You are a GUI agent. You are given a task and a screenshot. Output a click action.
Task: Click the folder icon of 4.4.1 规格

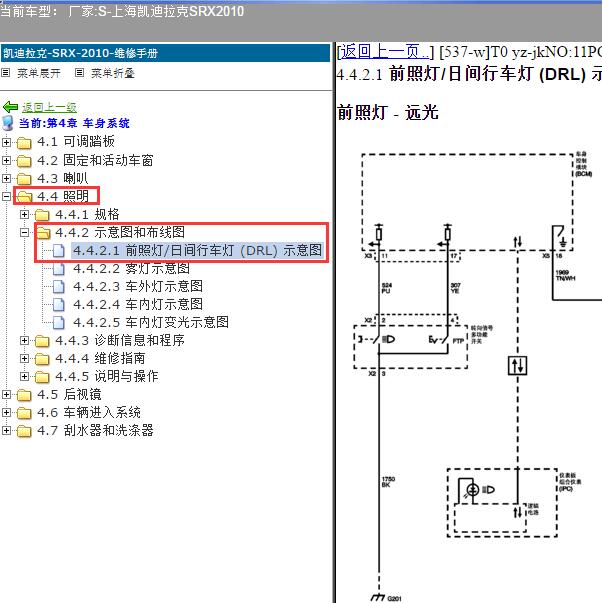tap(42, 215)
